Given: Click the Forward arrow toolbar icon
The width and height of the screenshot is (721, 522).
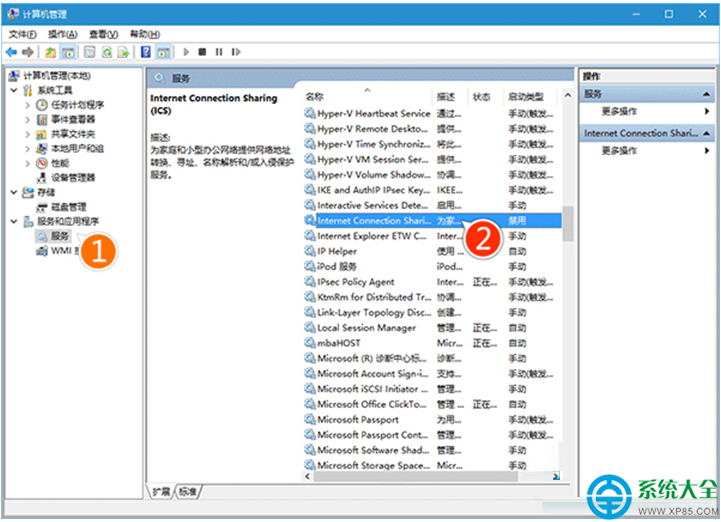Looking at the screenshot, I should [x=28, y=52].
